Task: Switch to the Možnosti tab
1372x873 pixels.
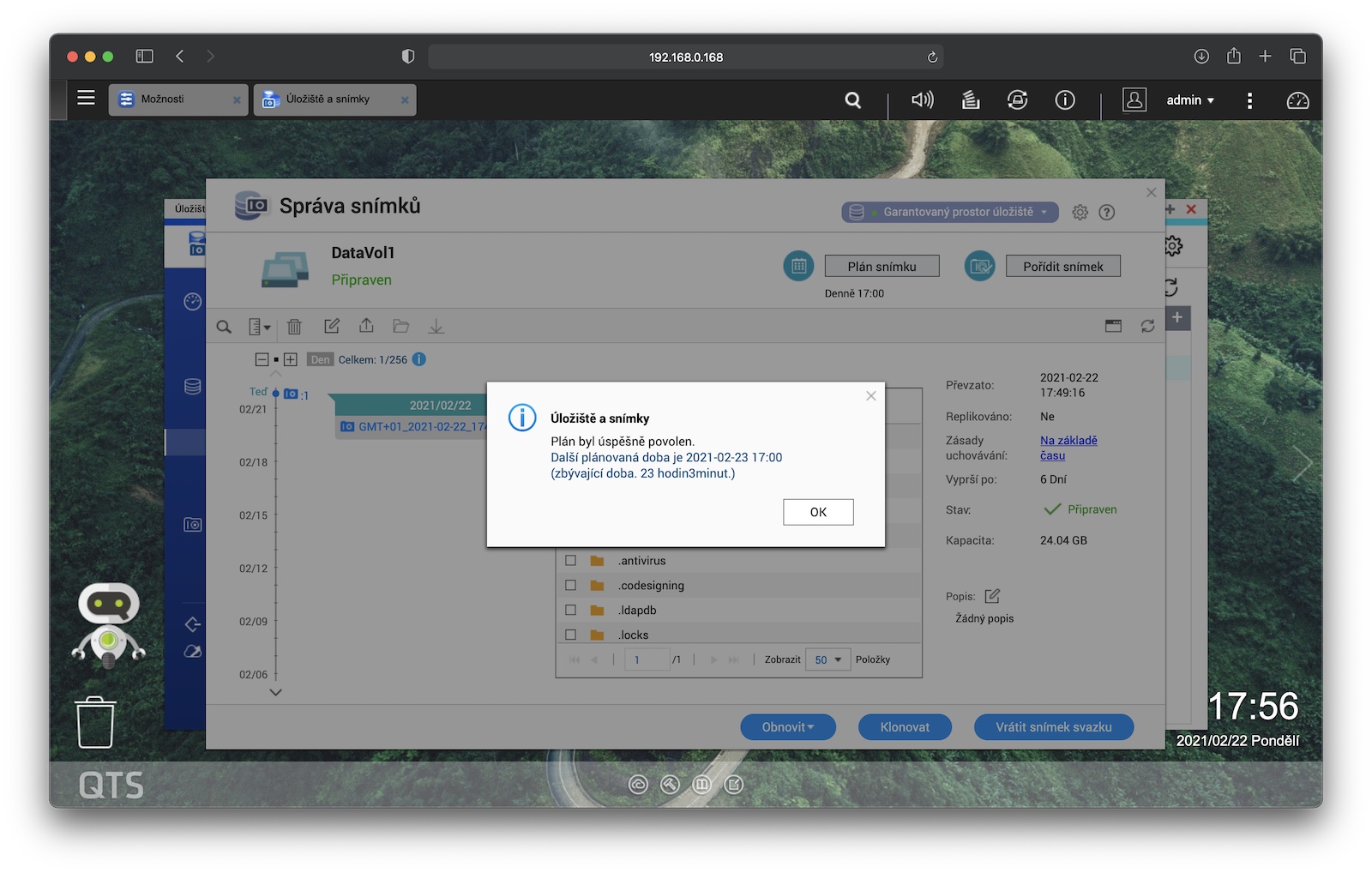Action: point(178,99)
